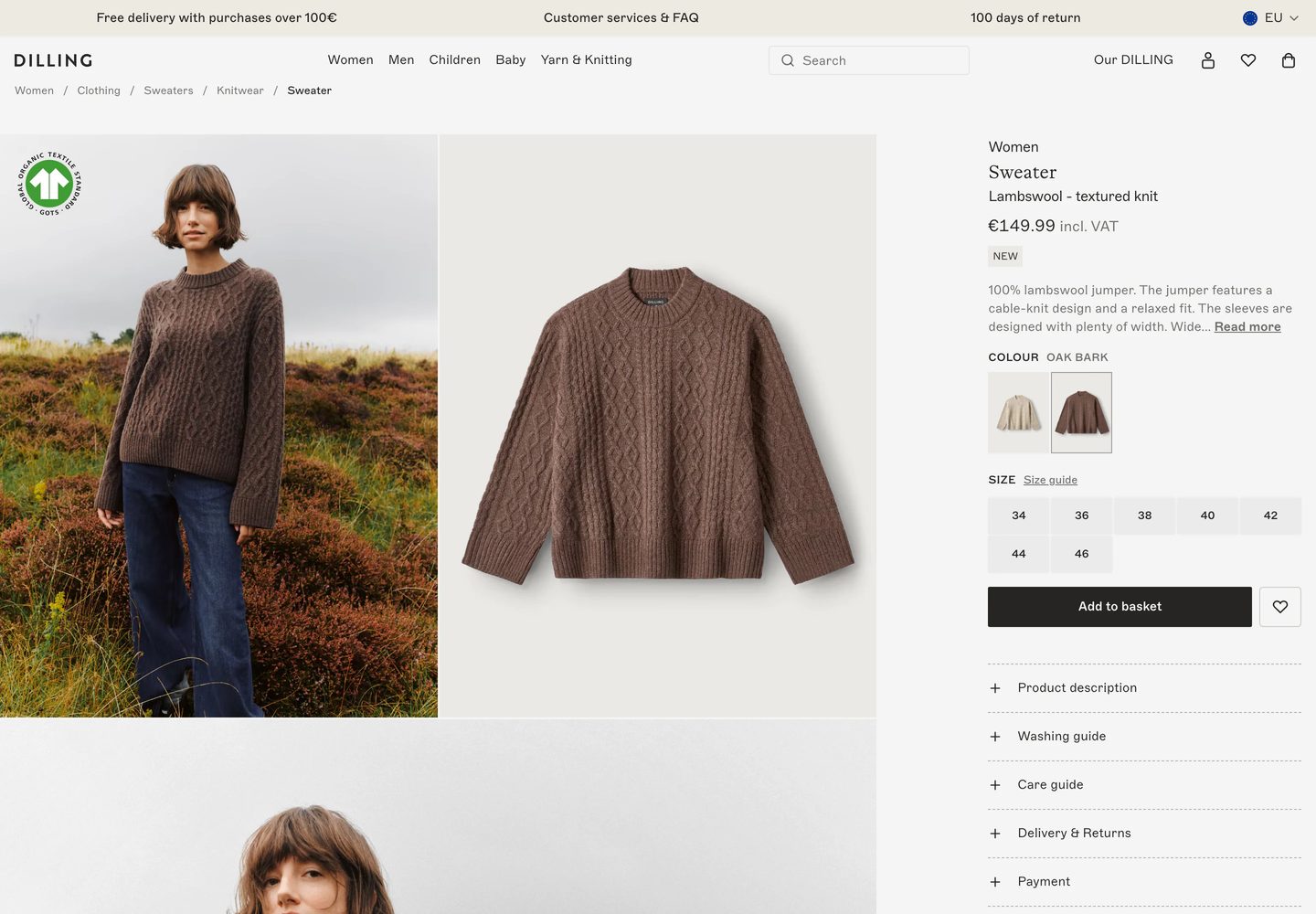
Task: Go to Women breadcrumb link
Action: coord(35,91)
